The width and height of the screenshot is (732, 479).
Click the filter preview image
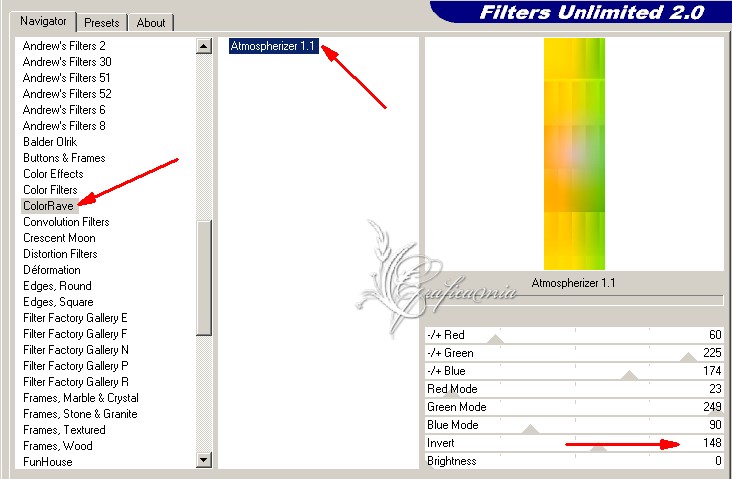click(574, 154)
